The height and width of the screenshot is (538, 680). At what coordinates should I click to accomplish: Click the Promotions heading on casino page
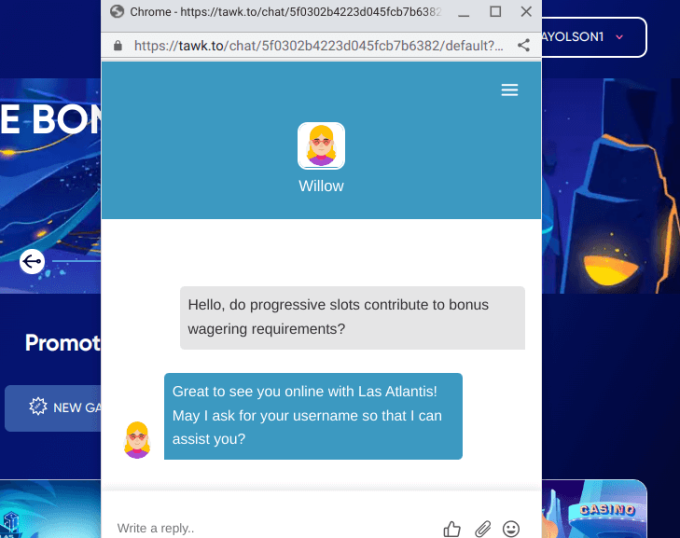pyautogui.click(x=63, y=343)
